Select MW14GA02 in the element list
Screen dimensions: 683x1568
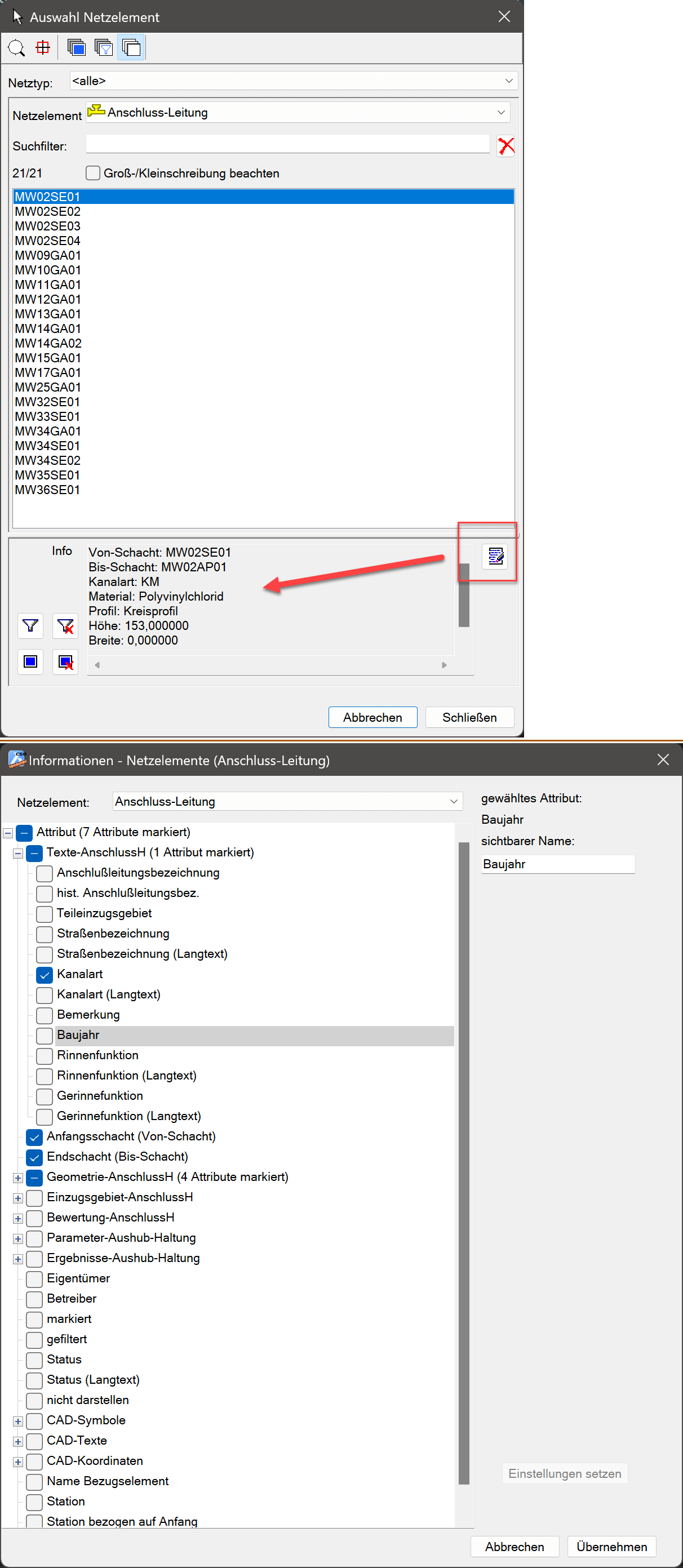point(48,343)
